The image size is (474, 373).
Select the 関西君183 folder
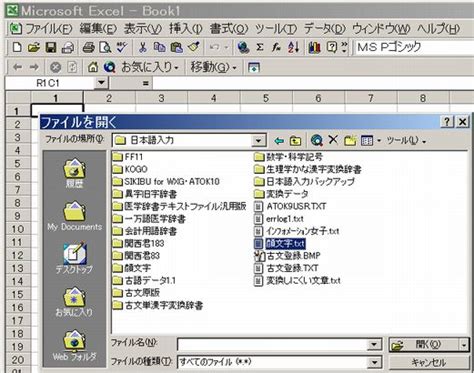(x=139, y=243)
